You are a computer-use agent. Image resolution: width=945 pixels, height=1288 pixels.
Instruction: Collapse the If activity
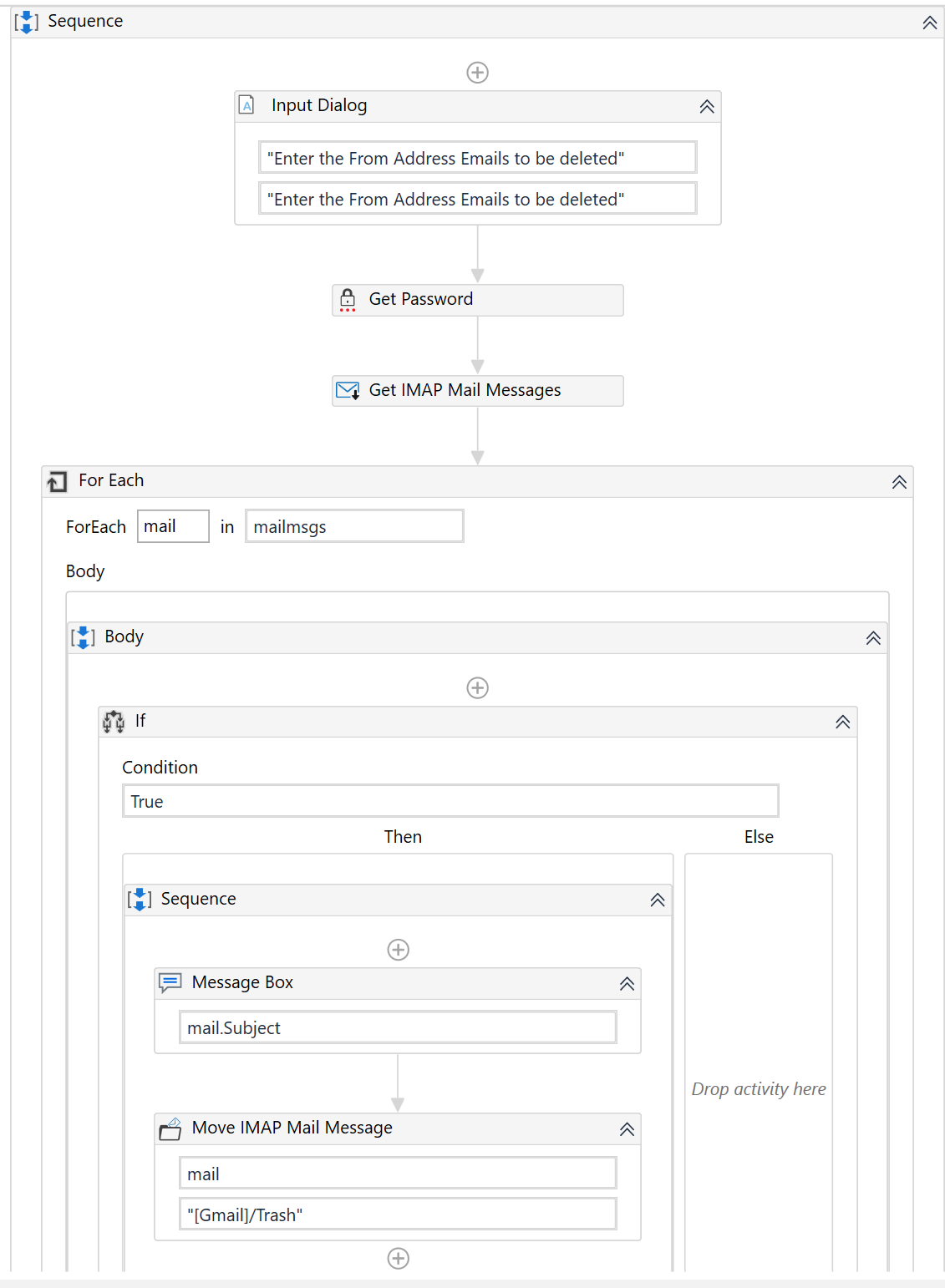coord(843,722)
